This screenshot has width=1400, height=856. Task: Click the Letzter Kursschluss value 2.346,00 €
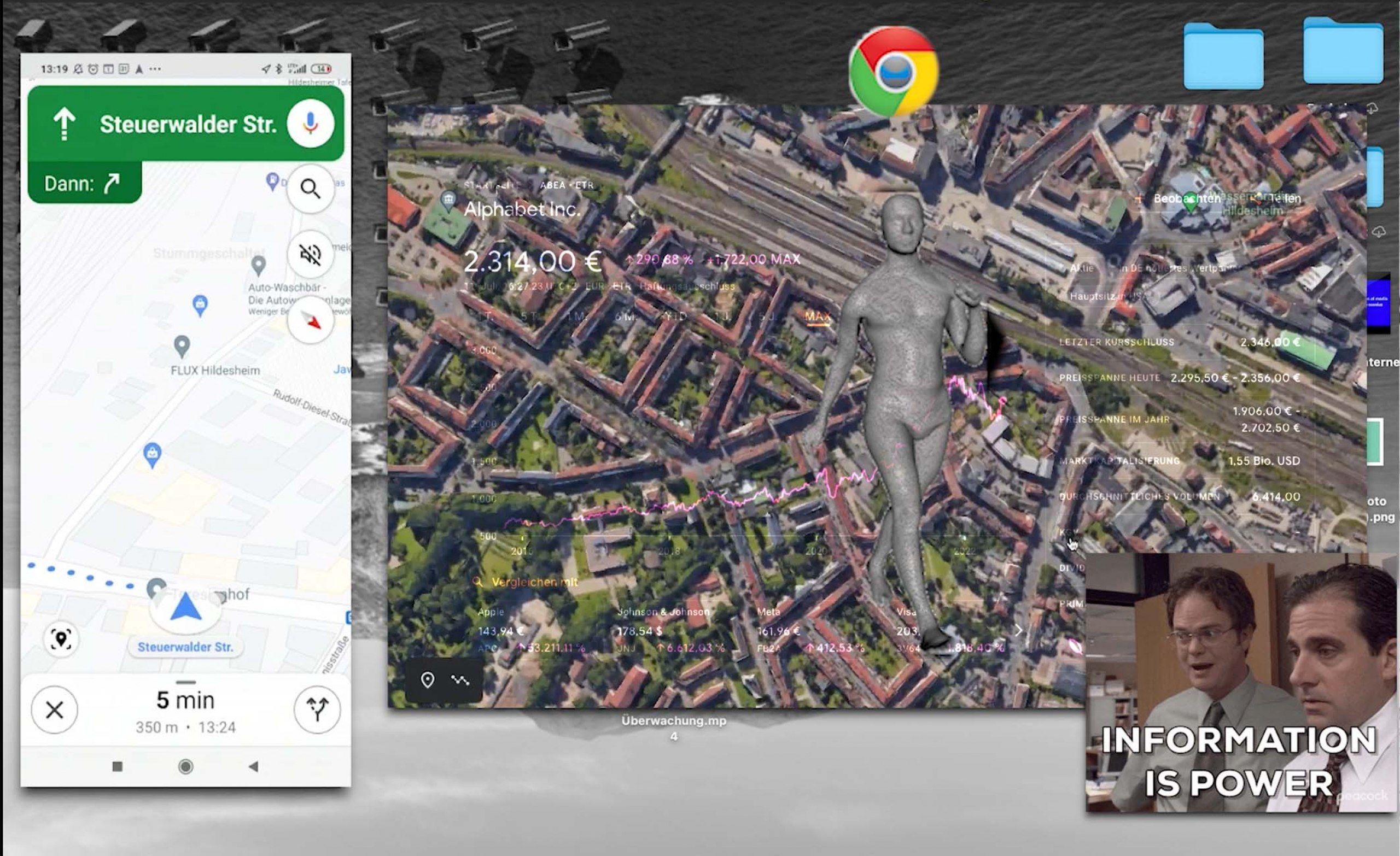click(1270, 342)
